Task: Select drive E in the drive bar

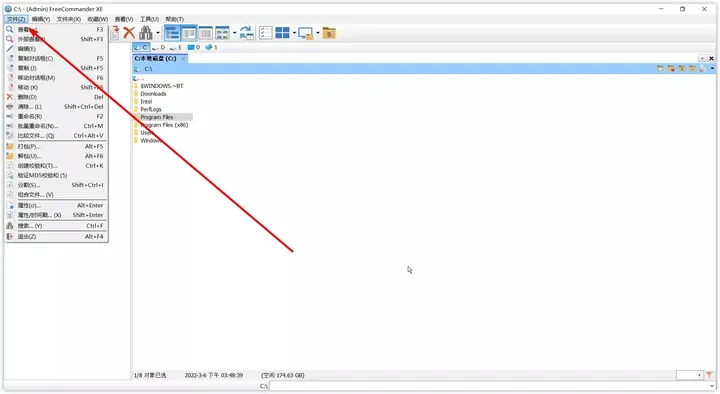Action: (176, 47)
